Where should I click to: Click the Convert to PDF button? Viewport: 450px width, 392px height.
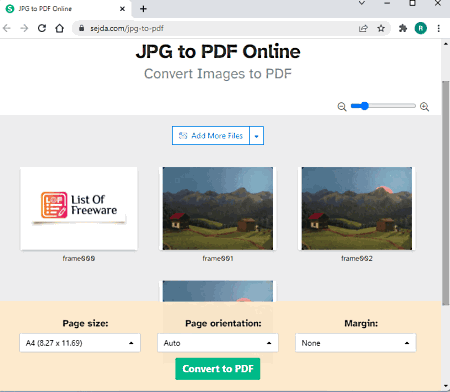(218, 369)
